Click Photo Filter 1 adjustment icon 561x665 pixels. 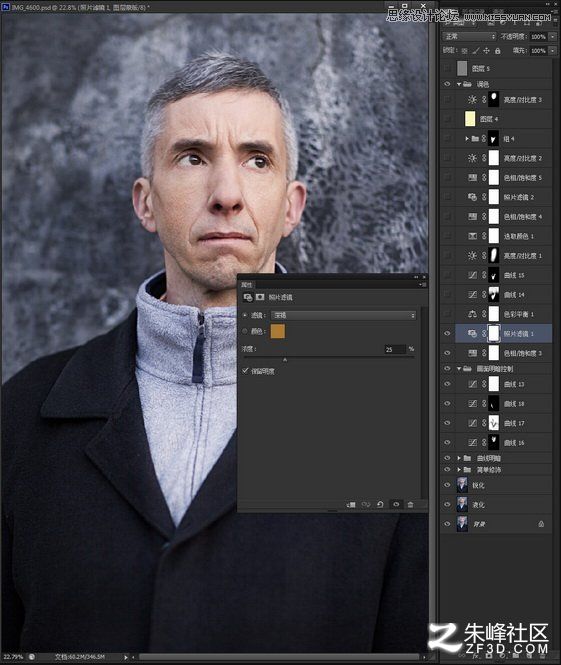pyautogui.click(x=472, y=334)
